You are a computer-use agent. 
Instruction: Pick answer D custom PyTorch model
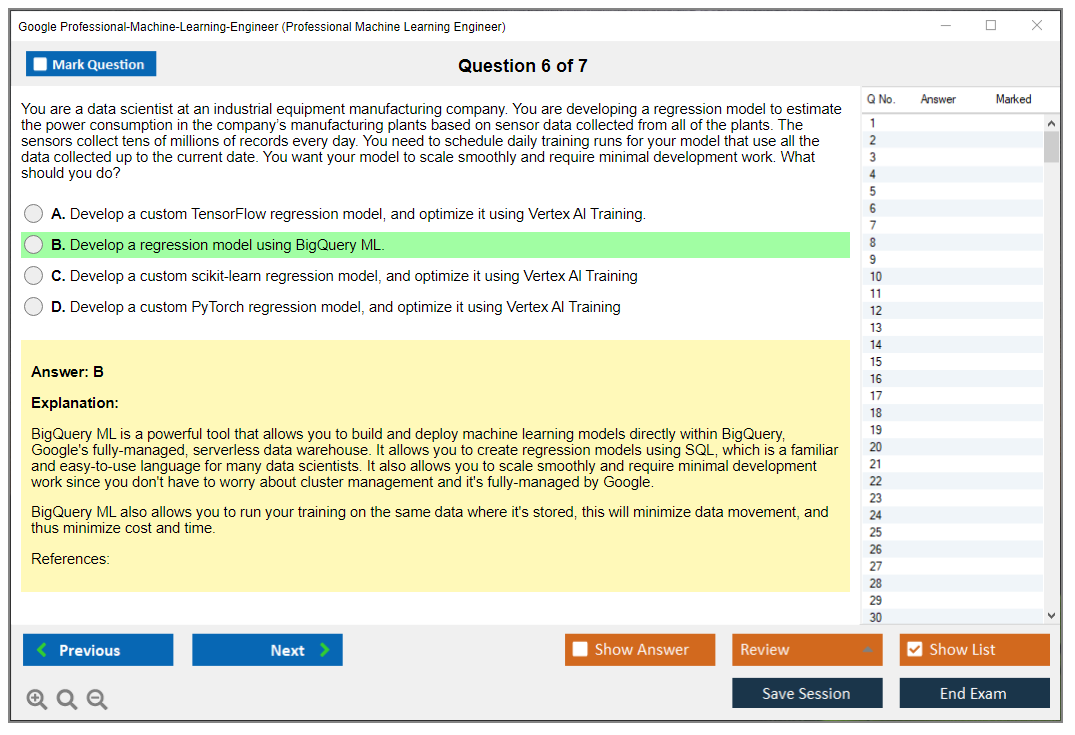34,307
